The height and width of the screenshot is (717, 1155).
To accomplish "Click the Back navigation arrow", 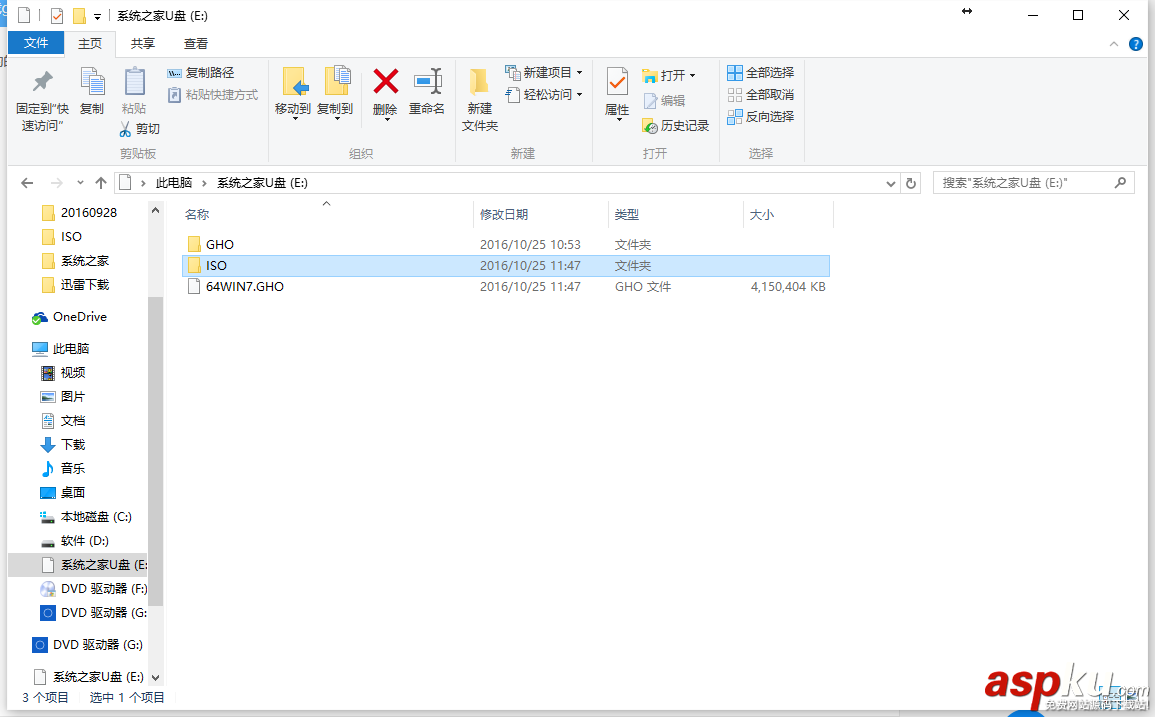I will [x=27, y=183].
